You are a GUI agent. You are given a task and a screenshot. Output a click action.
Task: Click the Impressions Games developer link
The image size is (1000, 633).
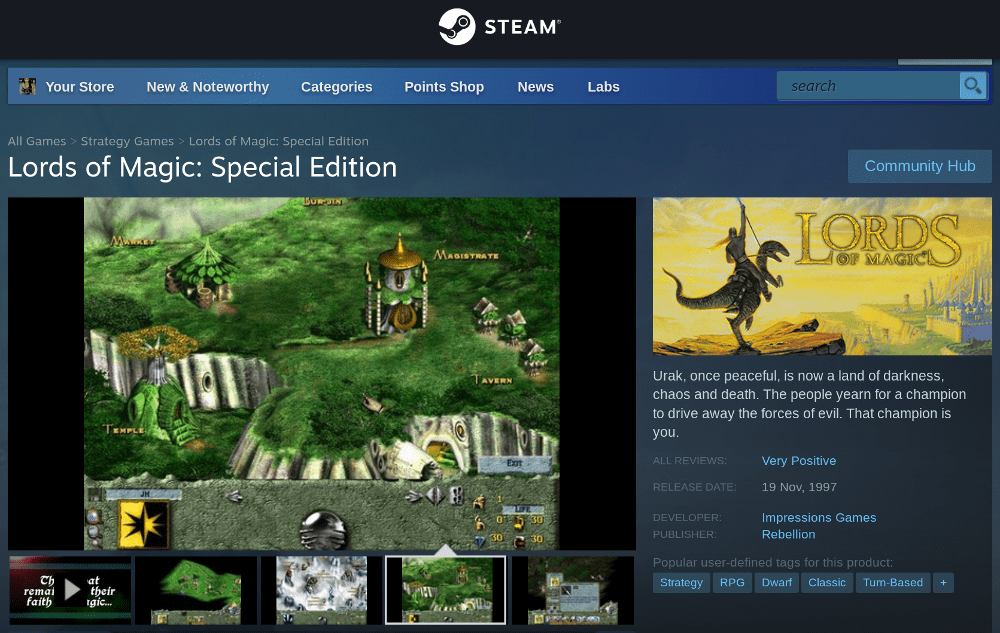pyautogui.click(x=818, y=517)
